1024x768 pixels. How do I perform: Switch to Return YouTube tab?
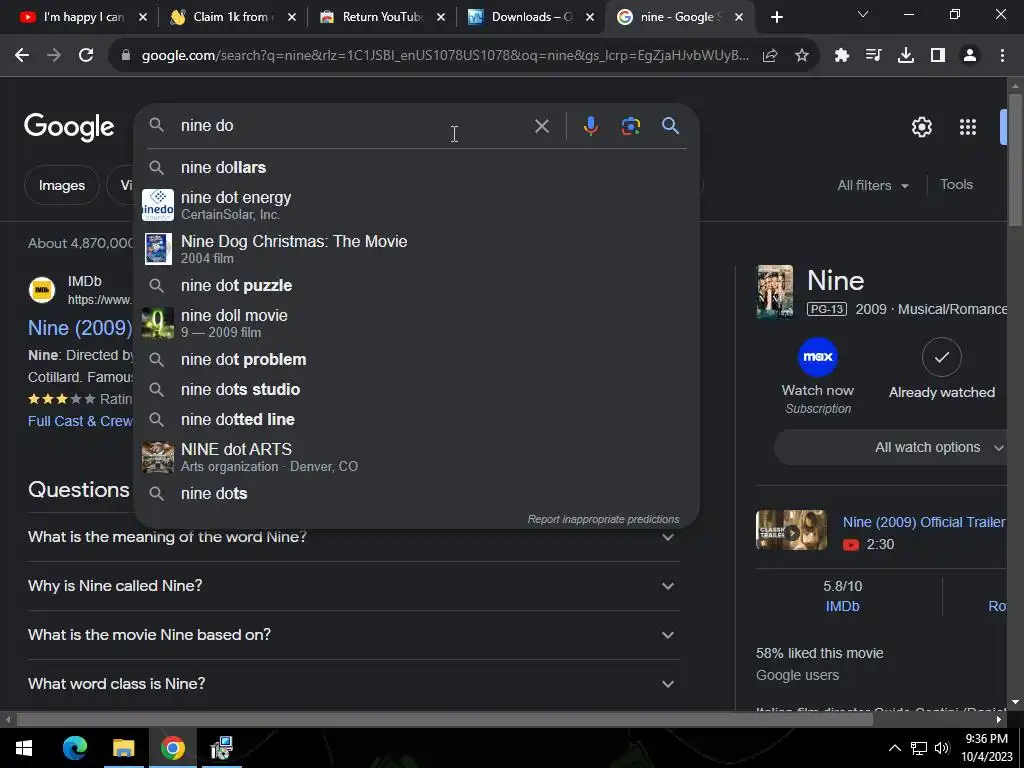tap(382, 18)
